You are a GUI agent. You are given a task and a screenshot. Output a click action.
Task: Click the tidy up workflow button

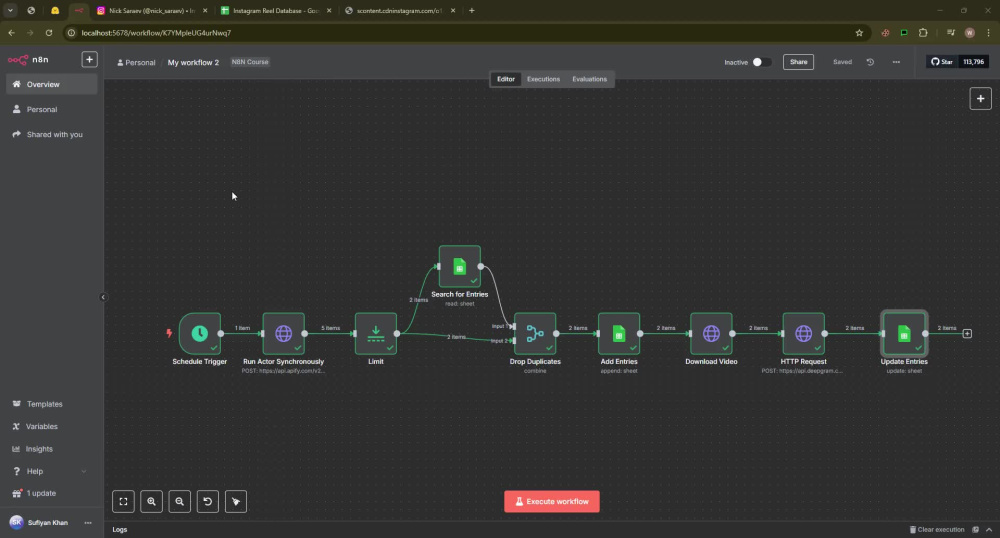tap(235, 502)
